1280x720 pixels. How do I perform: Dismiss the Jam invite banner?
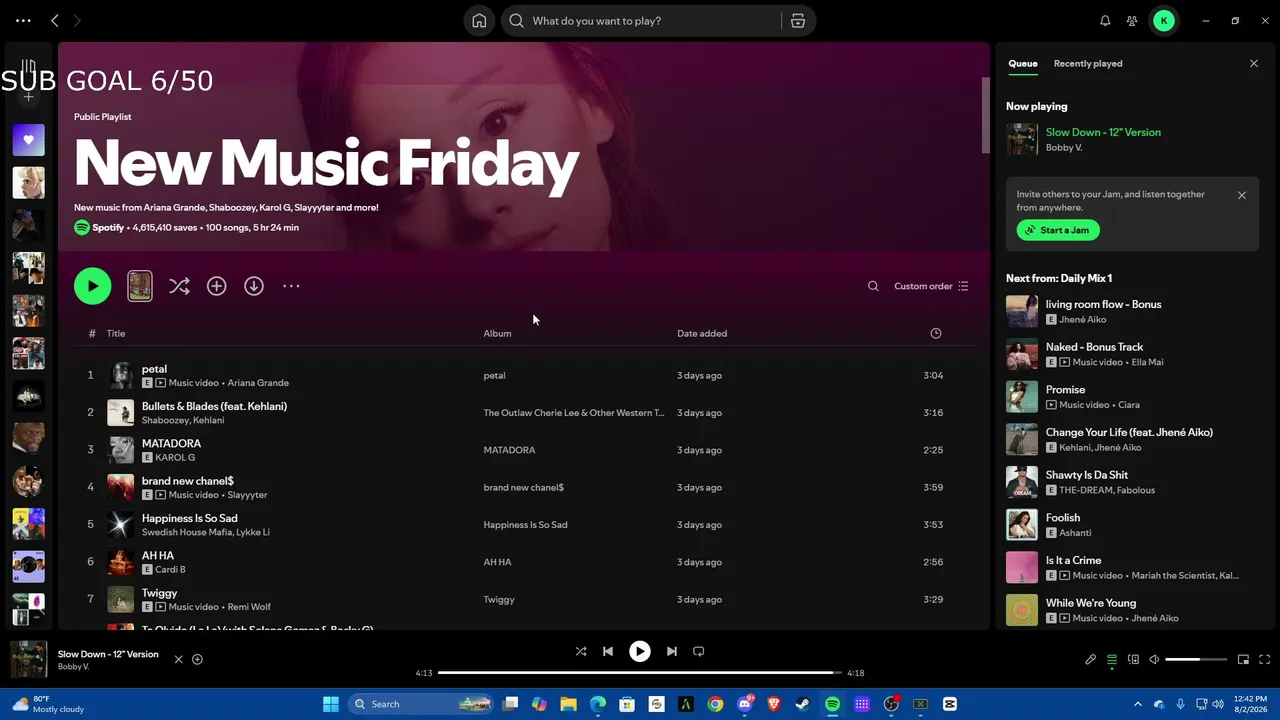[x=1242, y=196]
